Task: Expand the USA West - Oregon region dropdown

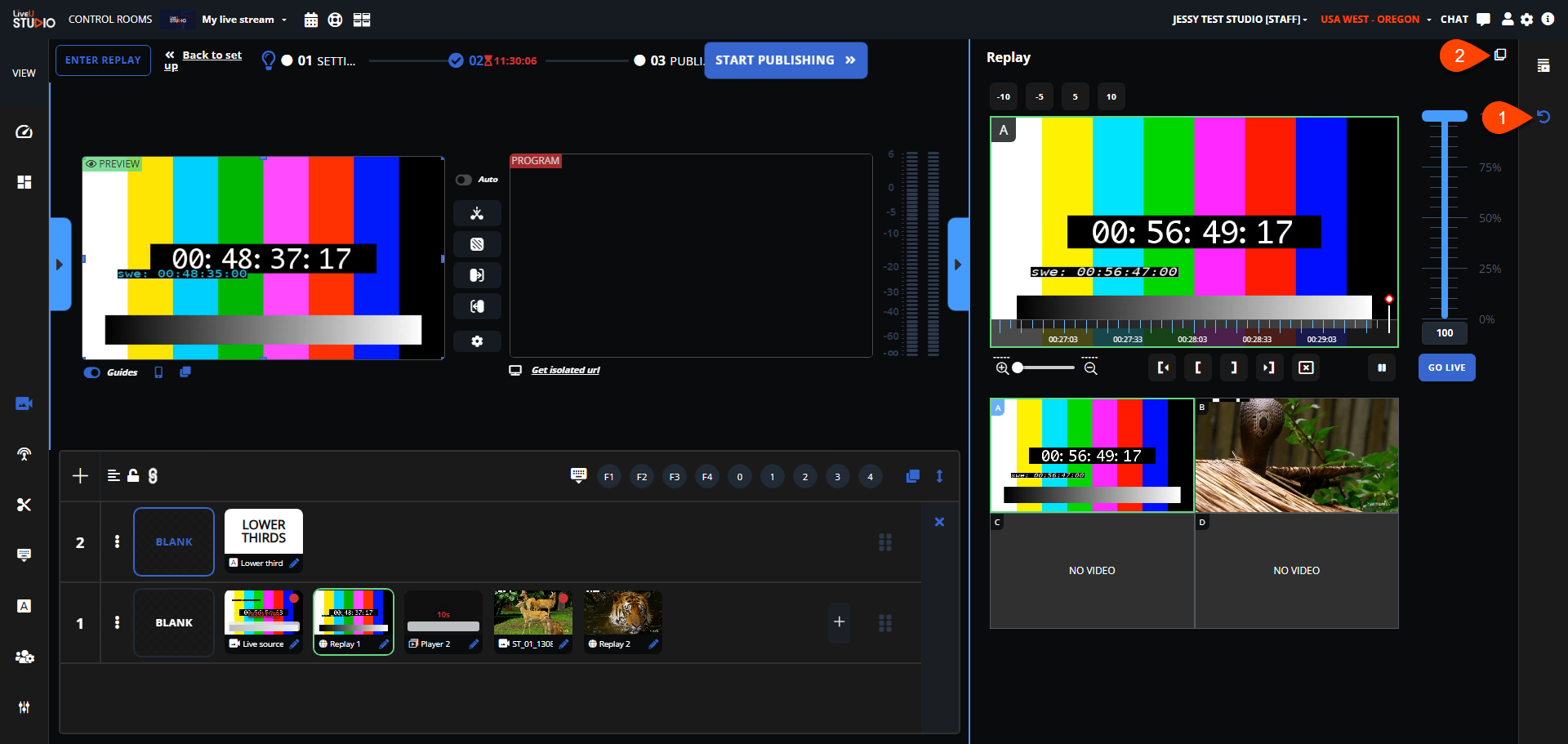Action: [x=1375, y=20]
